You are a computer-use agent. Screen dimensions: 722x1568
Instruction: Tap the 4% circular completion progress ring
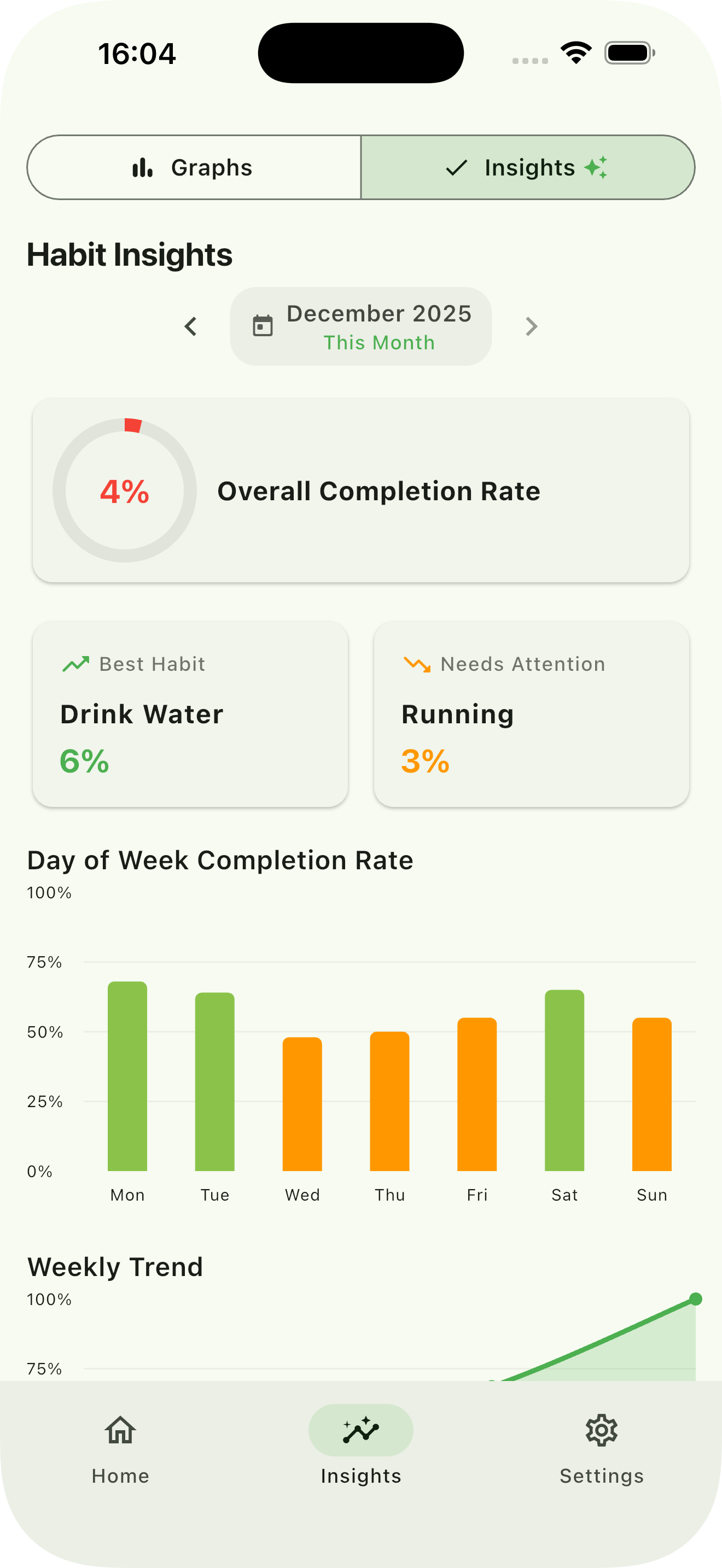point(125,490)
